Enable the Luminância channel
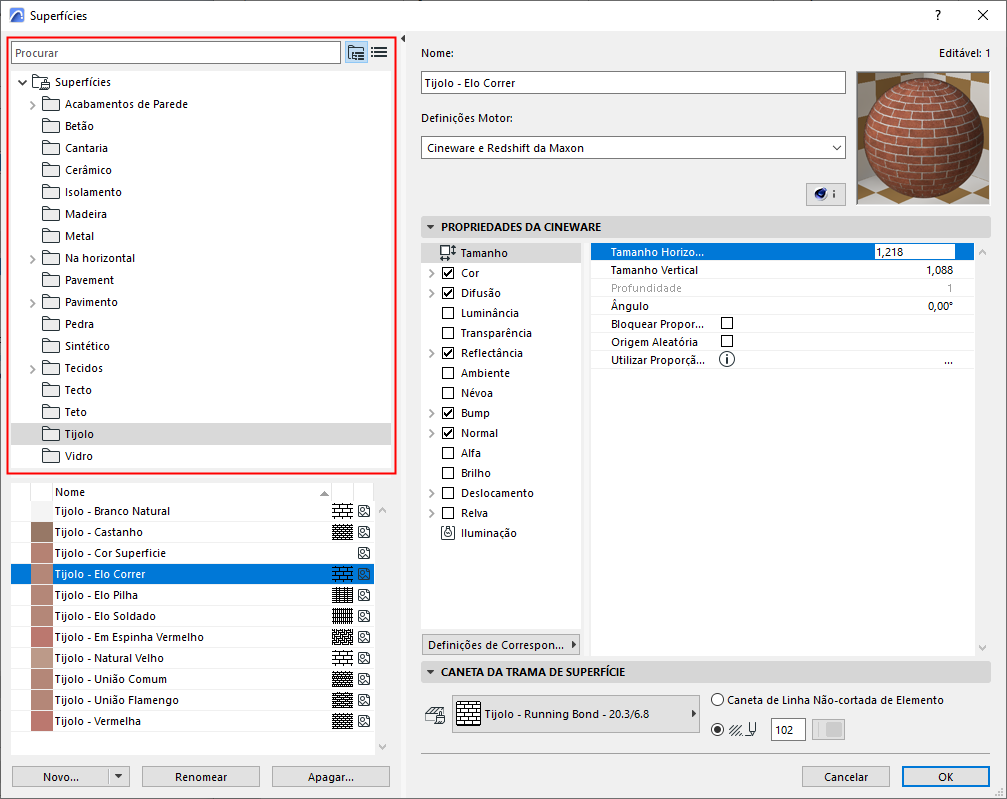This screenshot has height=799, width=1007. click(x=448, y=313)
